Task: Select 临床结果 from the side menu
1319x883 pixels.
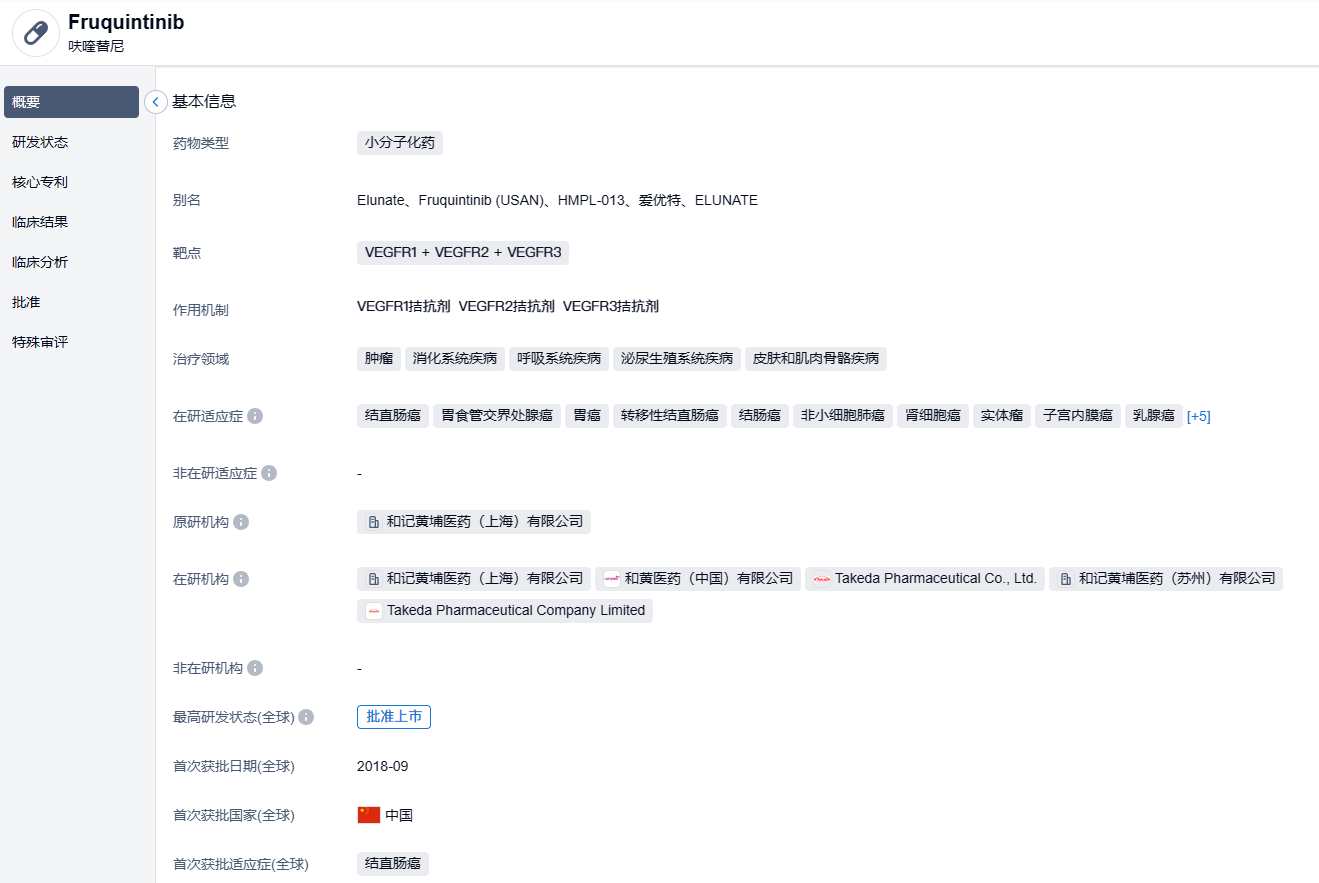Action: coord(40,222)
